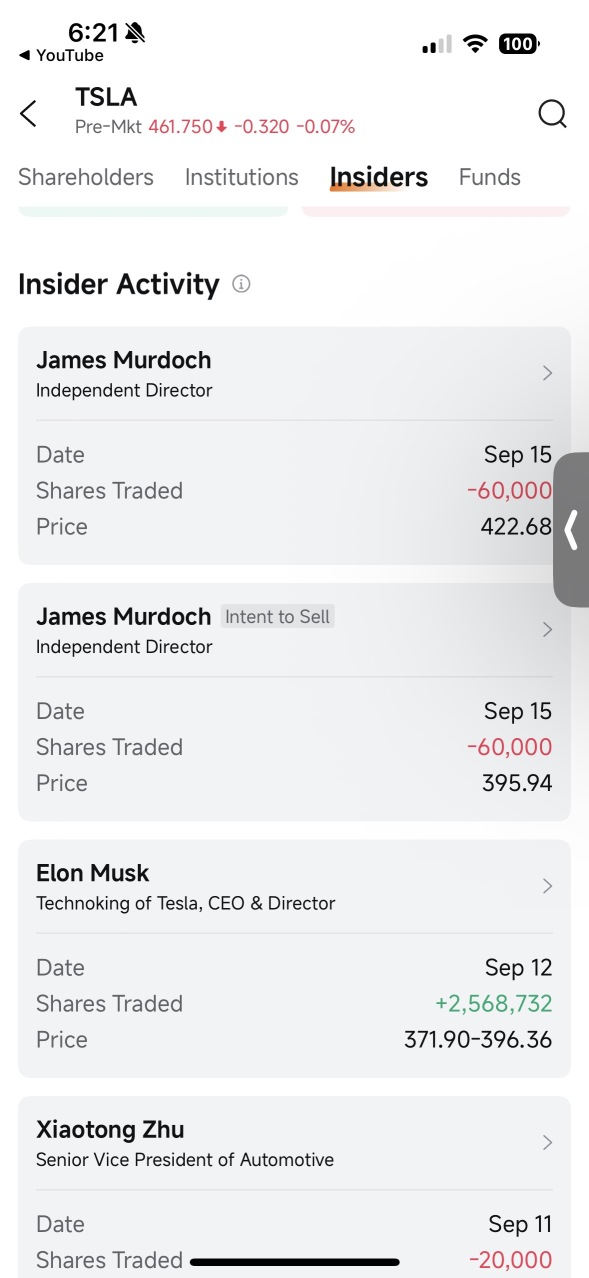This screenshot has height=1278, width=589.
Task: Expand James Murdoch's Sep 15 sale details
Action: coord(547,372)
